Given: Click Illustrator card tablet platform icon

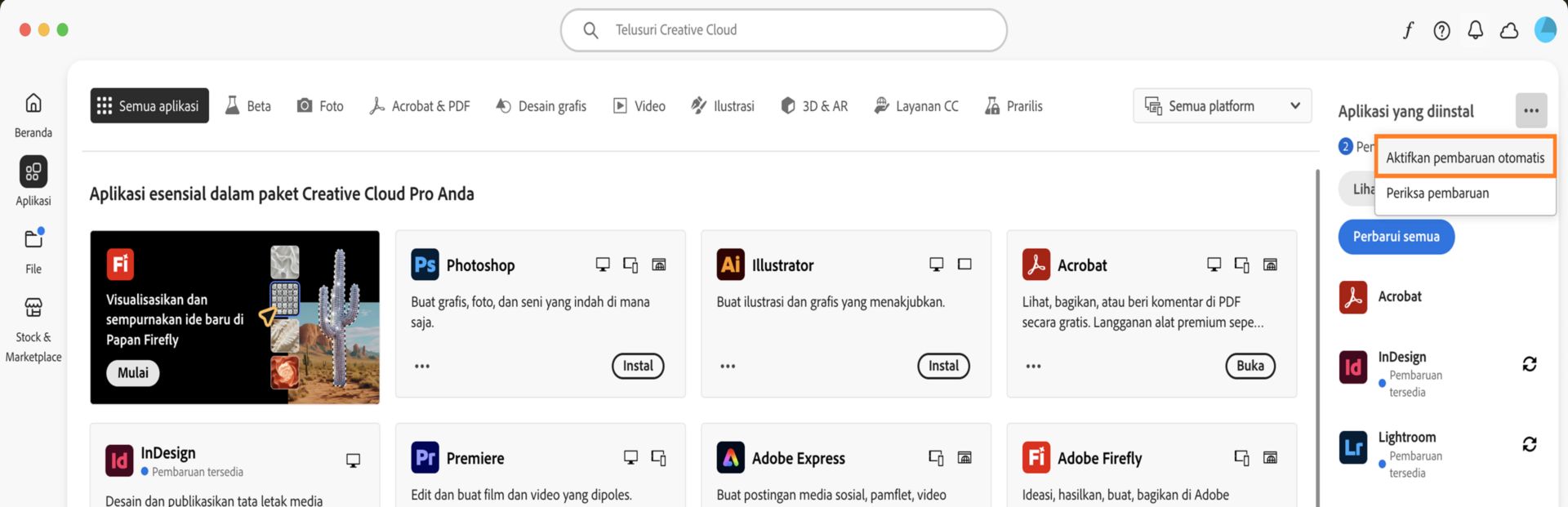Looking at the screenshot, I should pos(964,265).
